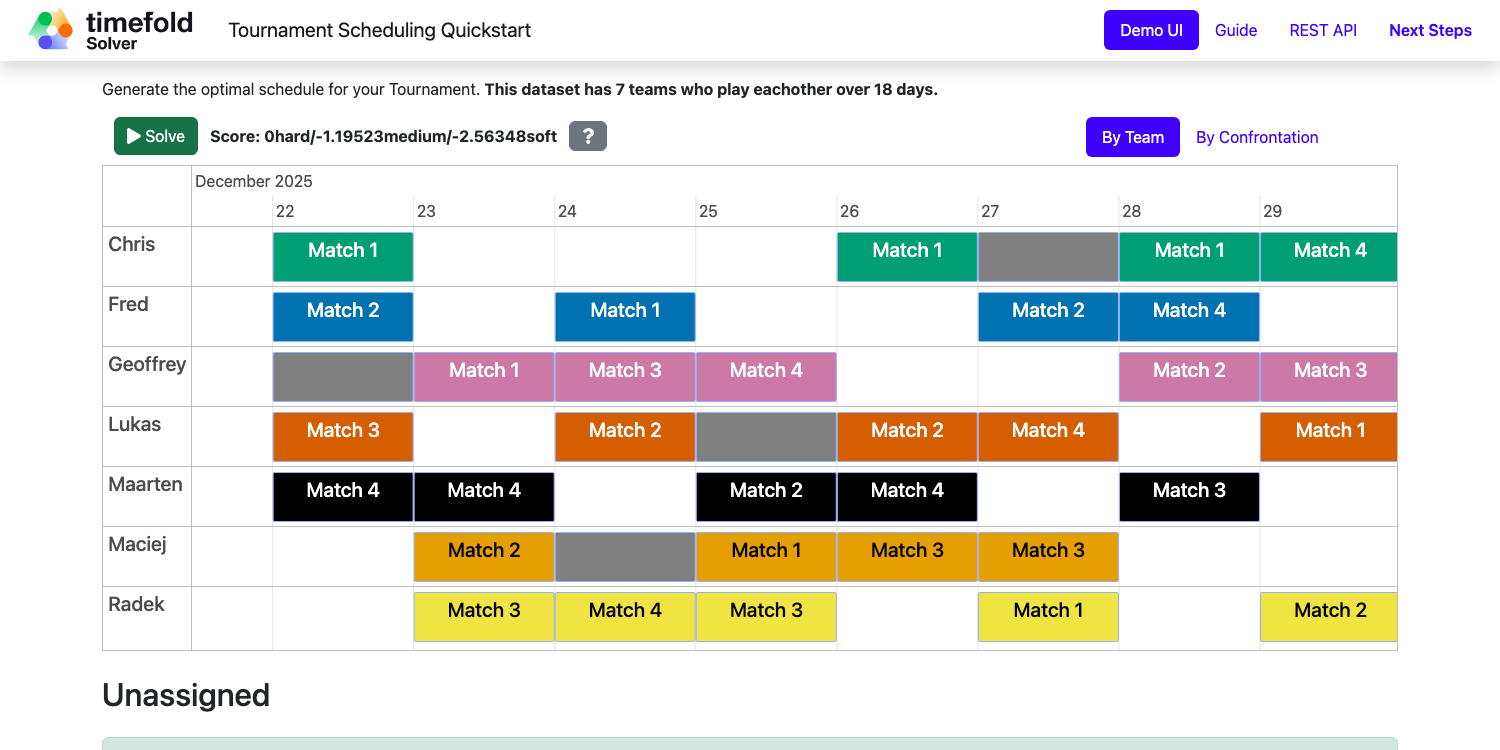Select Lukas's gray block on December 25

766,437
